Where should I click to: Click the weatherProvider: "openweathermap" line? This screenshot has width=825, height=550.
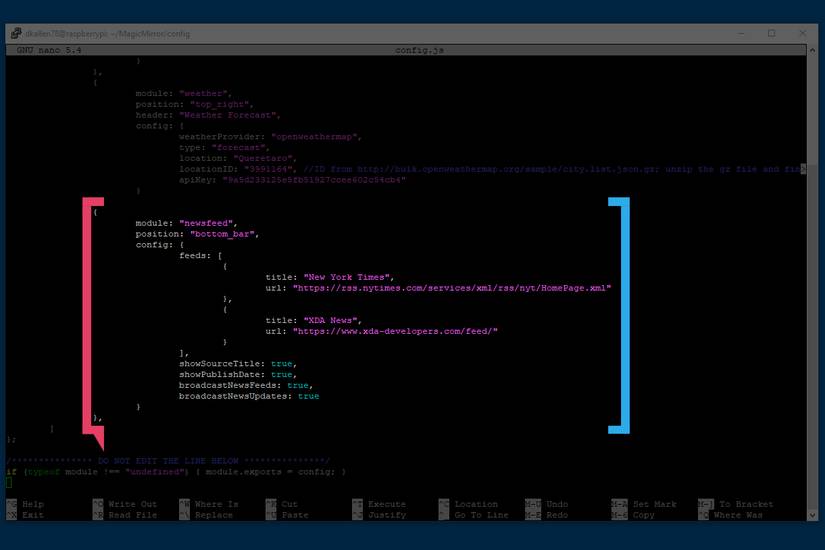(x=270, y=137)
